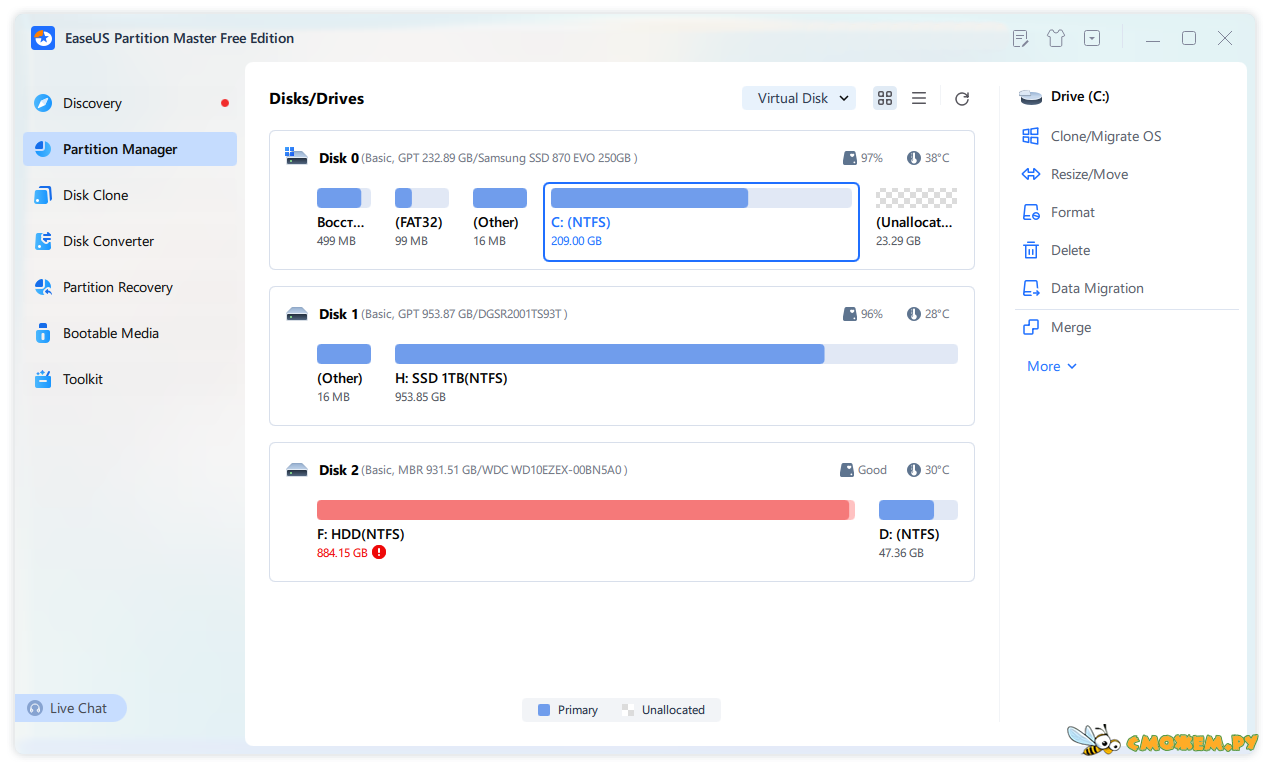The image size is (1269, 767).
Task: Click Format action
Action: (x=1073, y=212)
